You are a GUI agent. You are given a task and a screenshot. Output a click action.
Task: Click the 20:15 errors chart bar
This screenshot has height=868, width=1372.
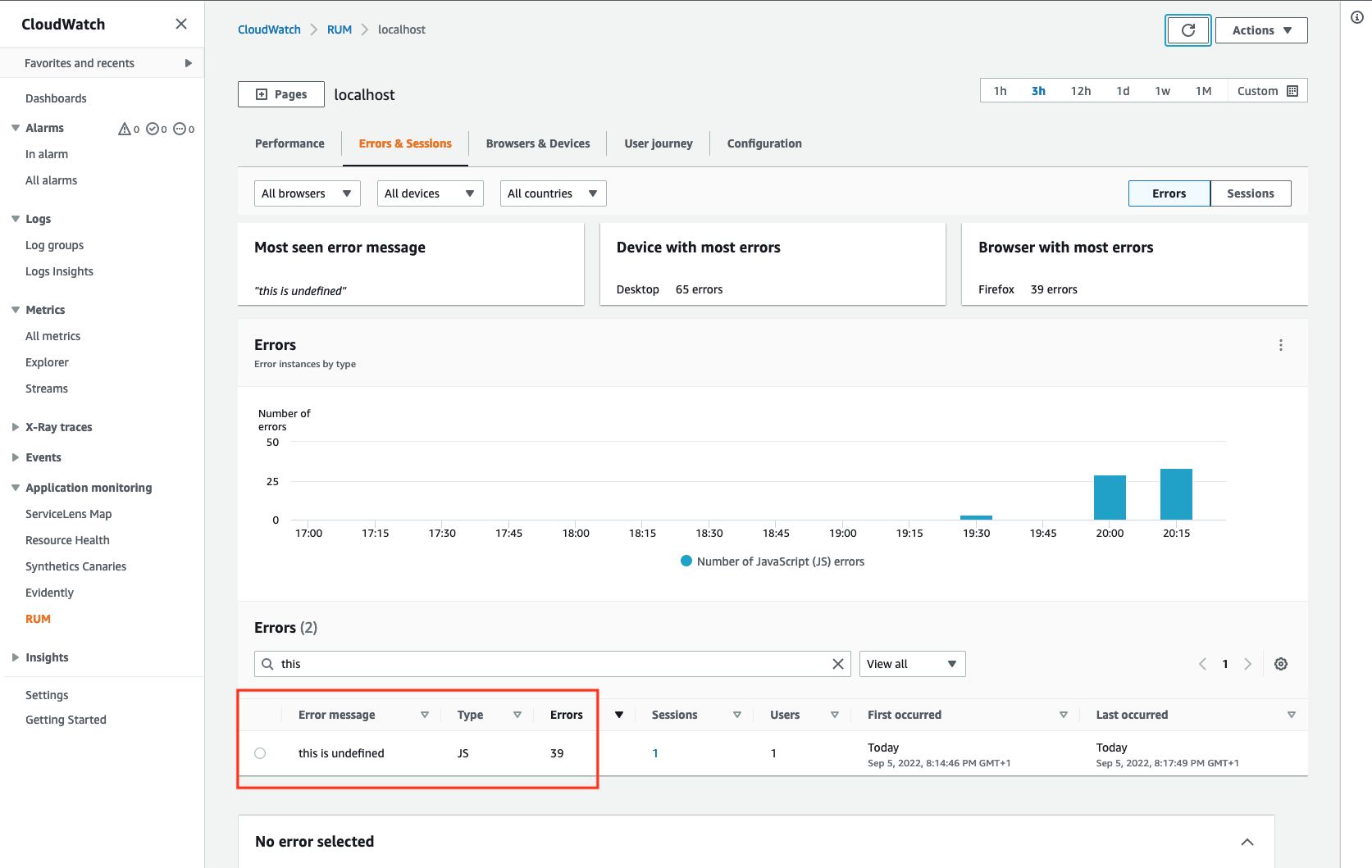[1176, 494]
